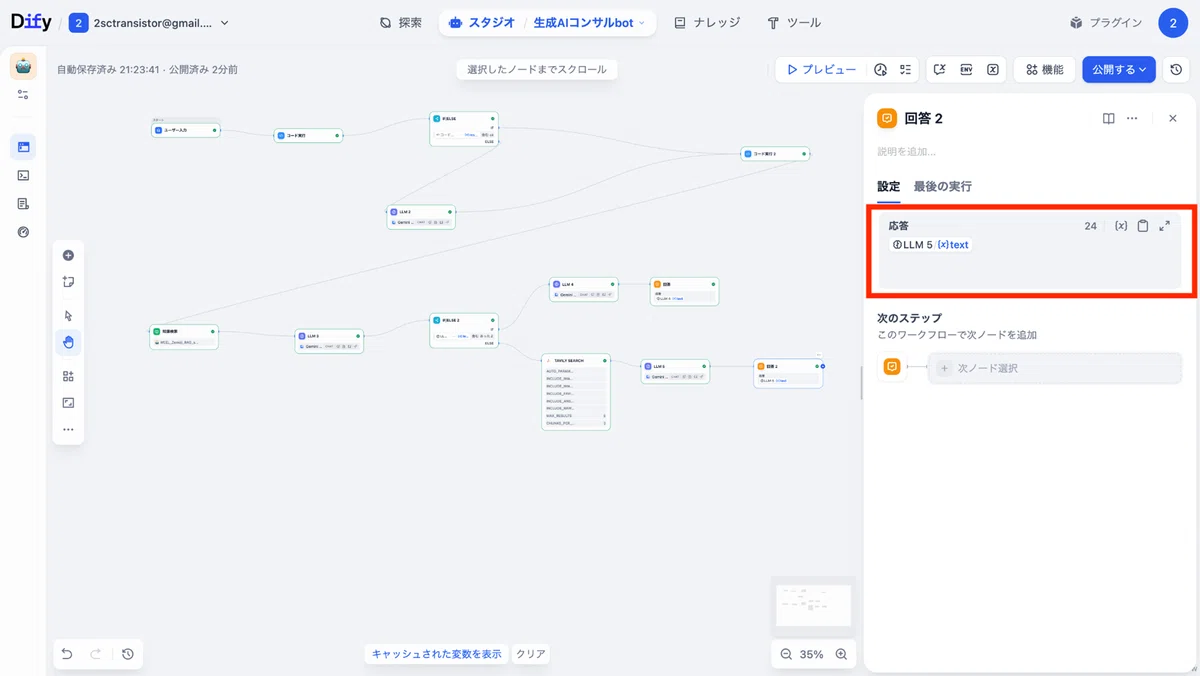Go to 探索 explore tab
This screenshot has height=676, width=1200.
pyautogui.click(x=401, y=22)
